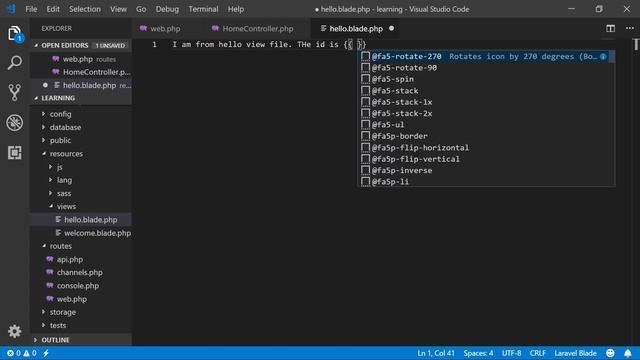Change indentation via Spaces: 4
This screenshot has height=360, width=640.
[478, 353]
